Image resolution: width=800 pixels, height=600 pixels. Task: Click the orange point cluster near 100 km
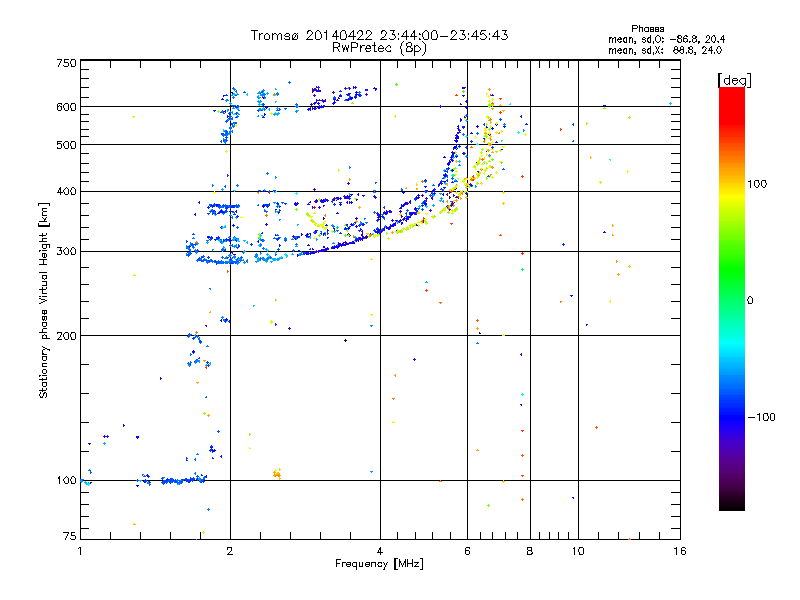point(277,473)
